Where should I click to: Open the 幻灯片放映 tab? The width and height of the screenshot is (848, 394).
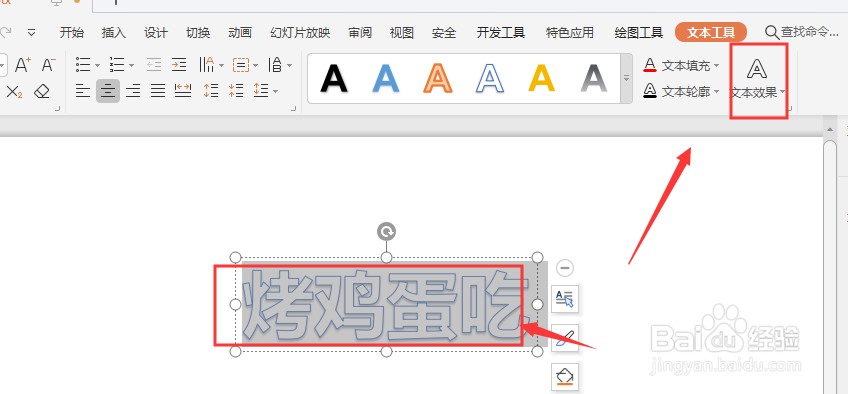pos(300,32)
